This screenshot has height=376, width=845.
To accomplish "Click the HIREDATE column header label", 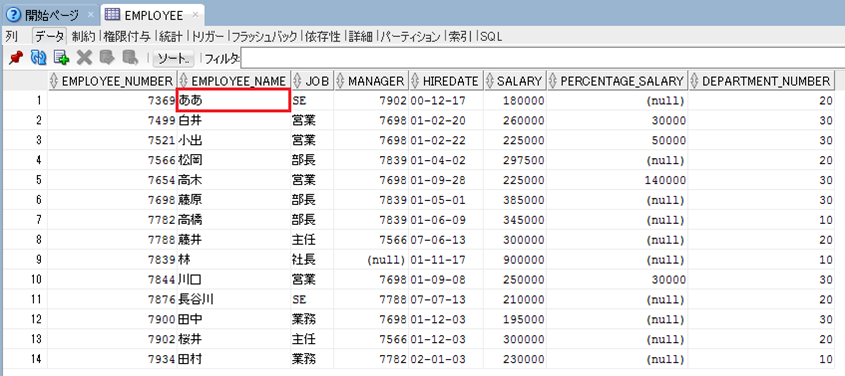I will [451, 81].
